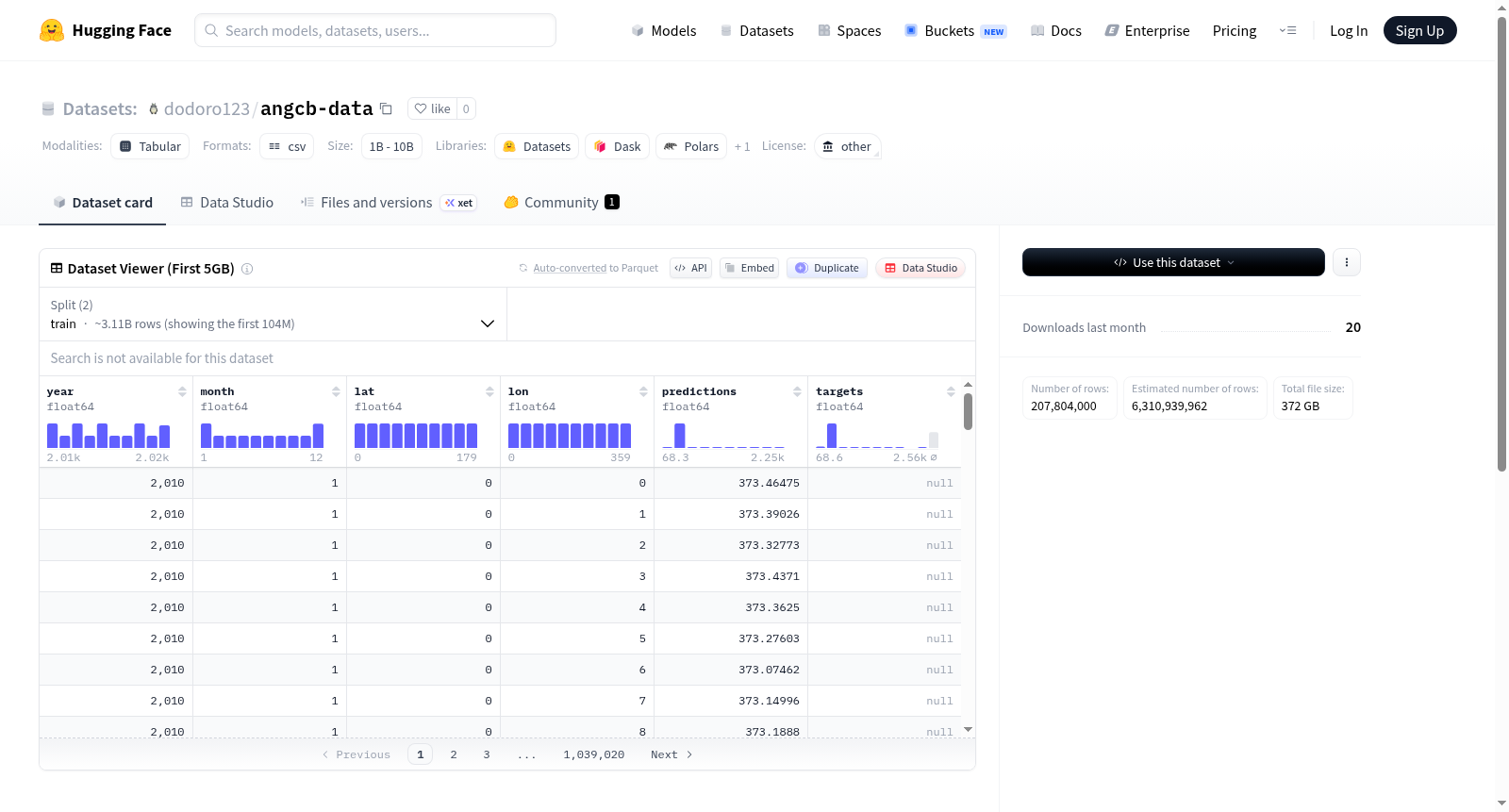Open the dodoro123 user profile
The height and width of the screenshot is (812, 1509).
(x=207, y=108)
